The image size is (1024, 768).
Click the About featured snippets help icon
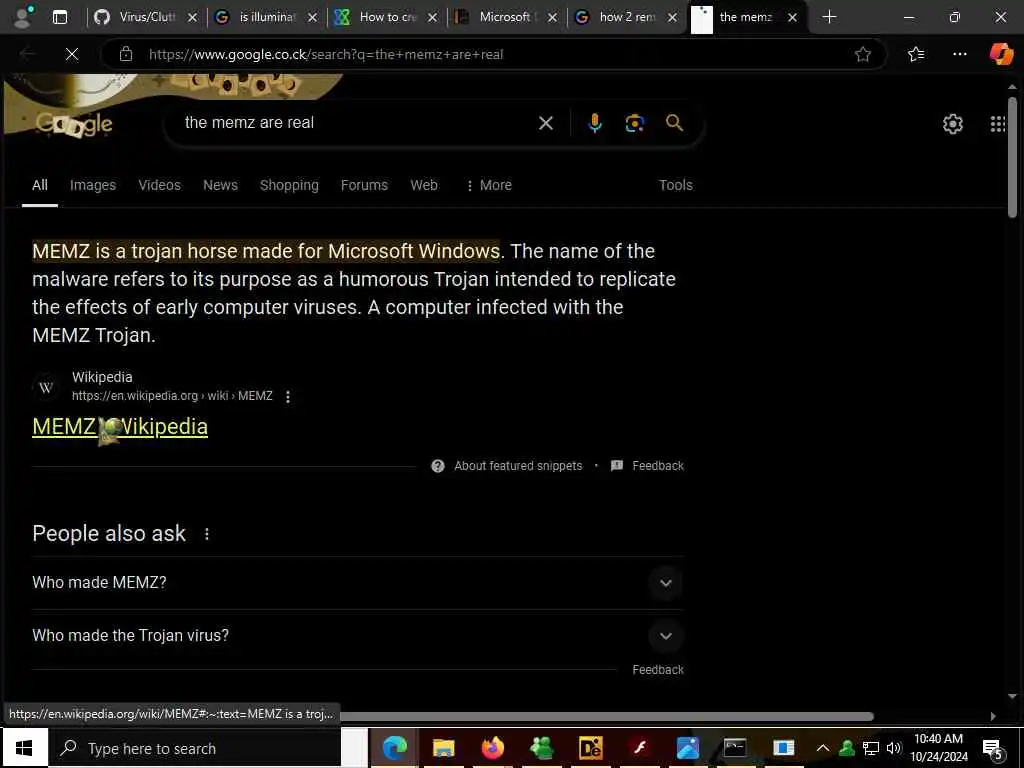coord(438,466)
